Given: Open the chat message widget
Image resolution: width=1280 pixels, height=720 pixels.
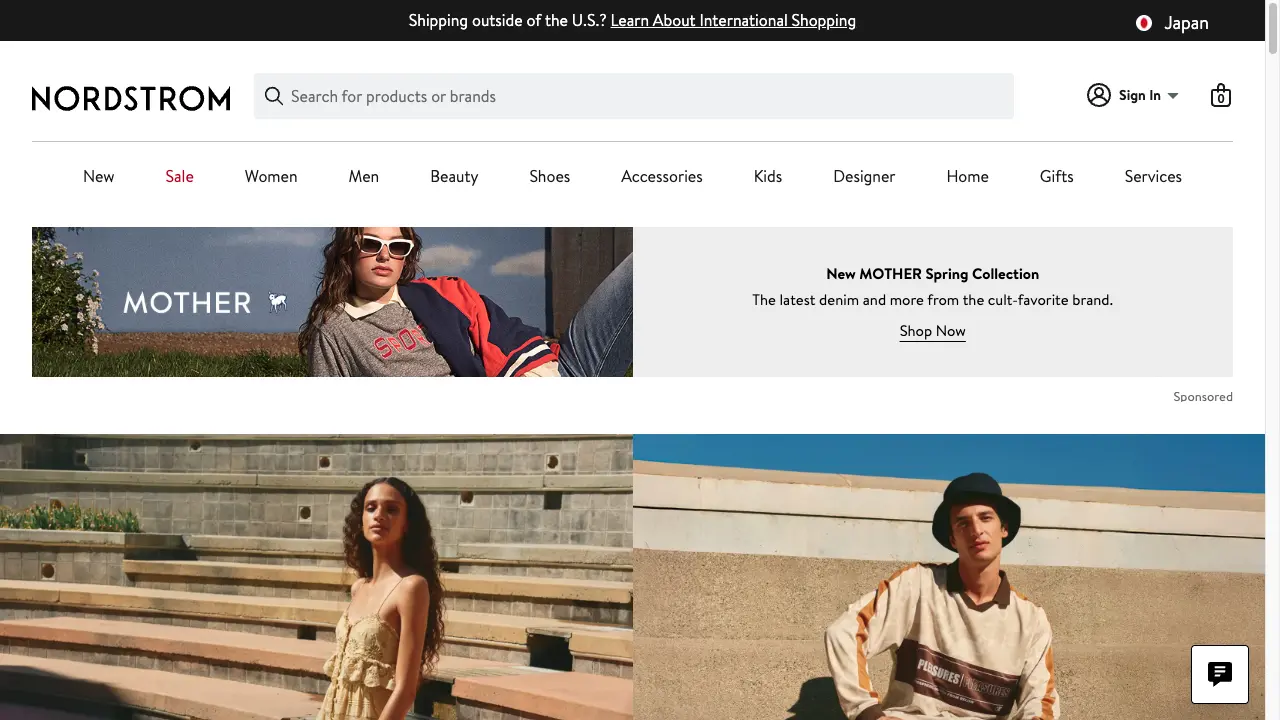Looking at the screenshot, I should (x=1219, y=674).
